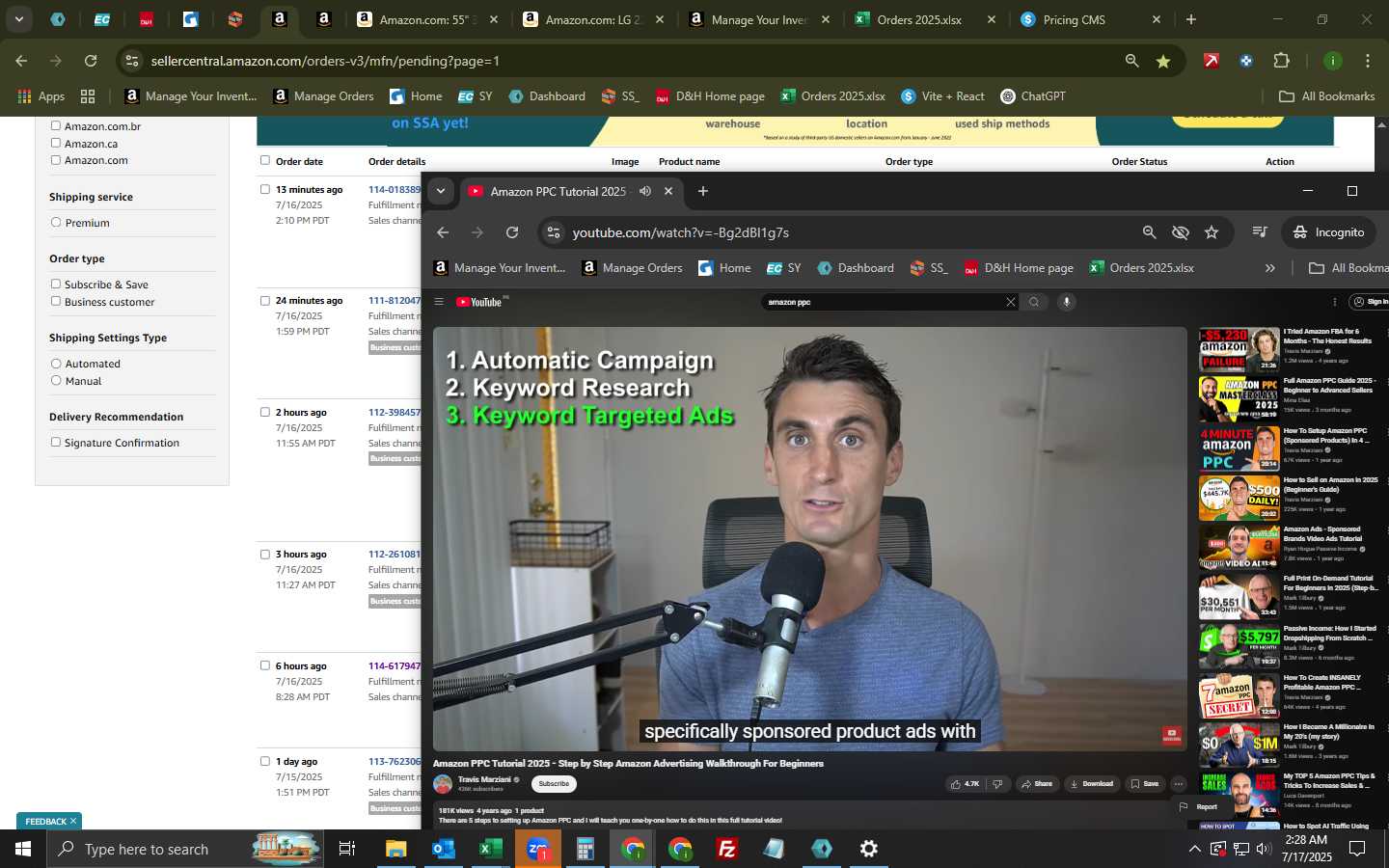Subscribe to Travis Marziani channel

coord(554,784)
